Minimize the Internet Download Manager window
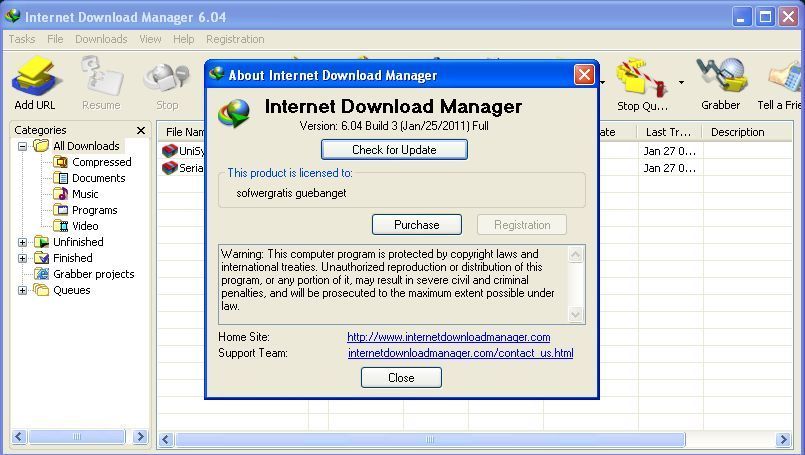 click(x=741, y=17)
